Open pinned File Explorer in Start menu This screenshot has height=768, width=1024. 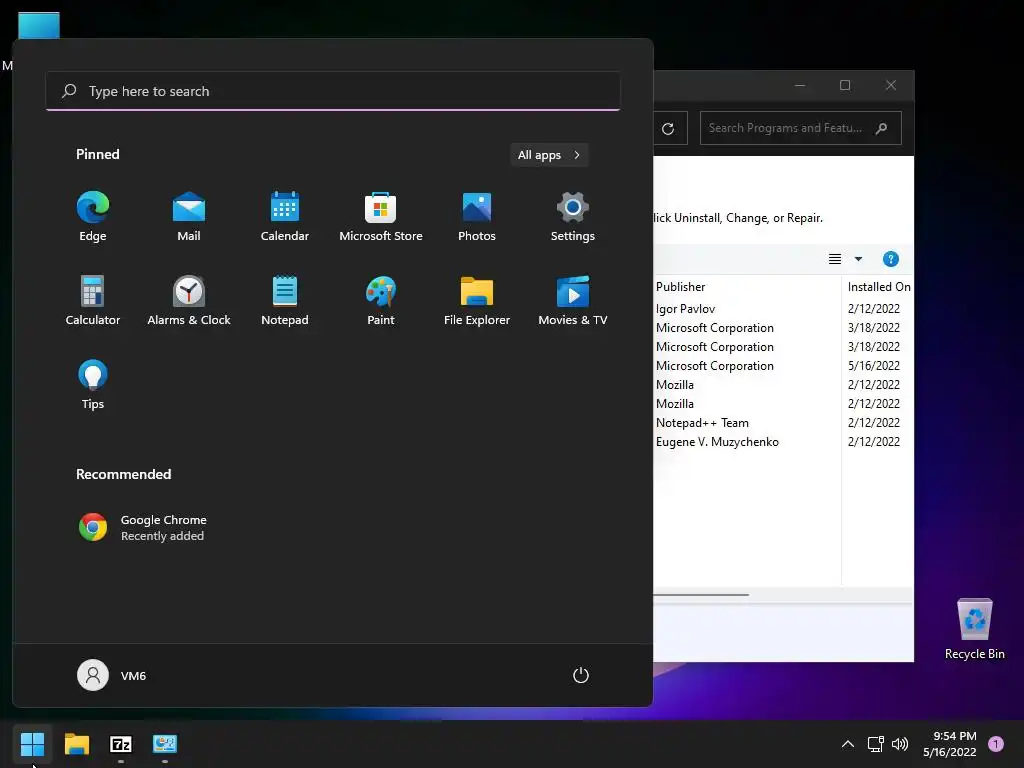coord(477,300)
